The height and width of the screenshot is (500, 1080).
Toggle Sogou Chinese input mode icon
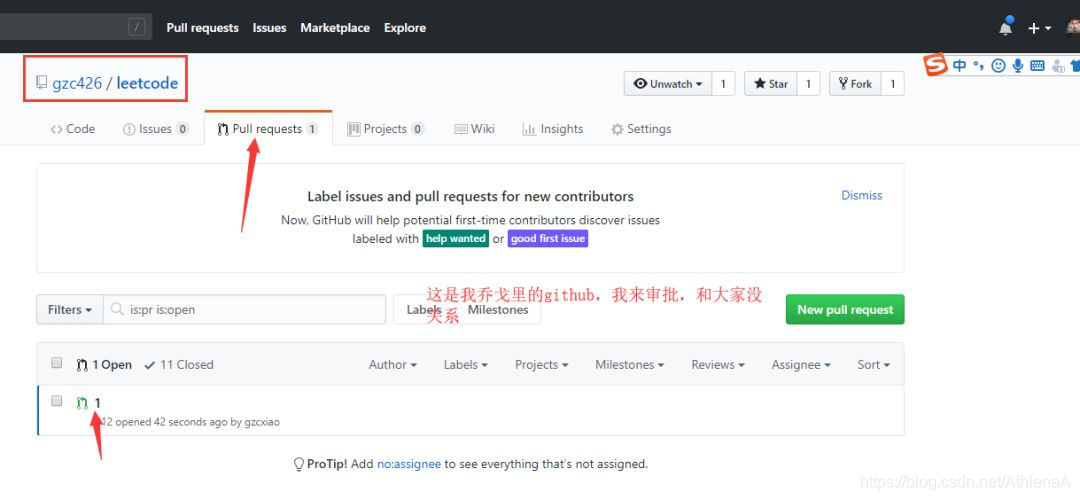tap(959, 65)
